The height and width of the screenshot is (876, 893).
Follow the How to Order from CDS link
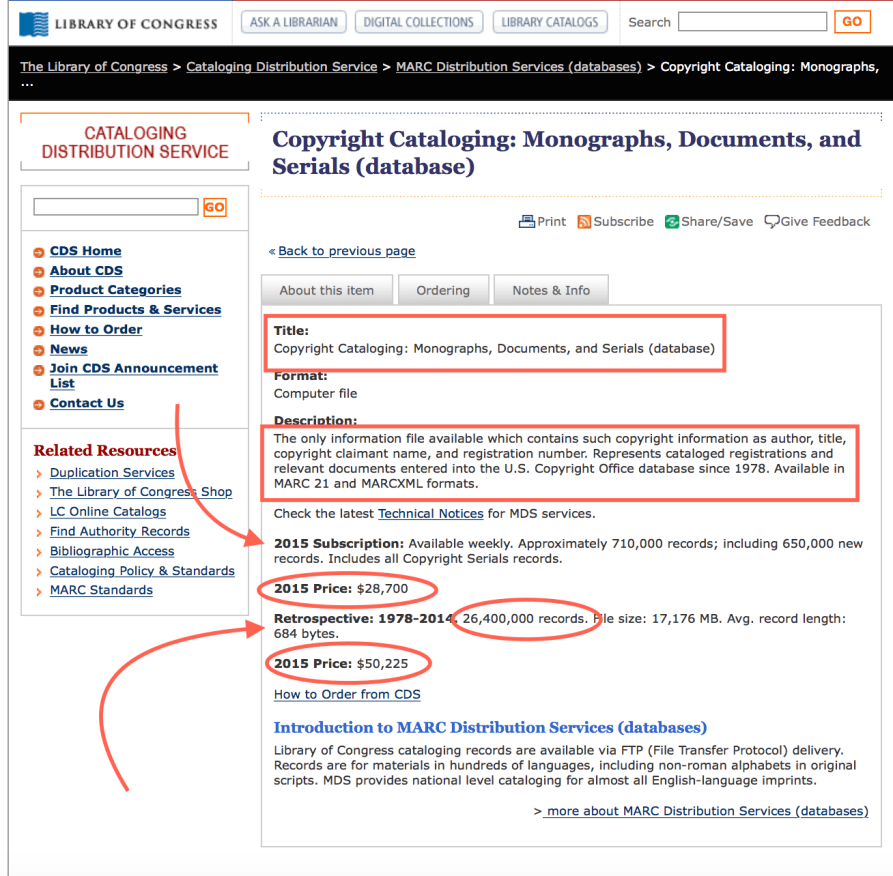347,694
